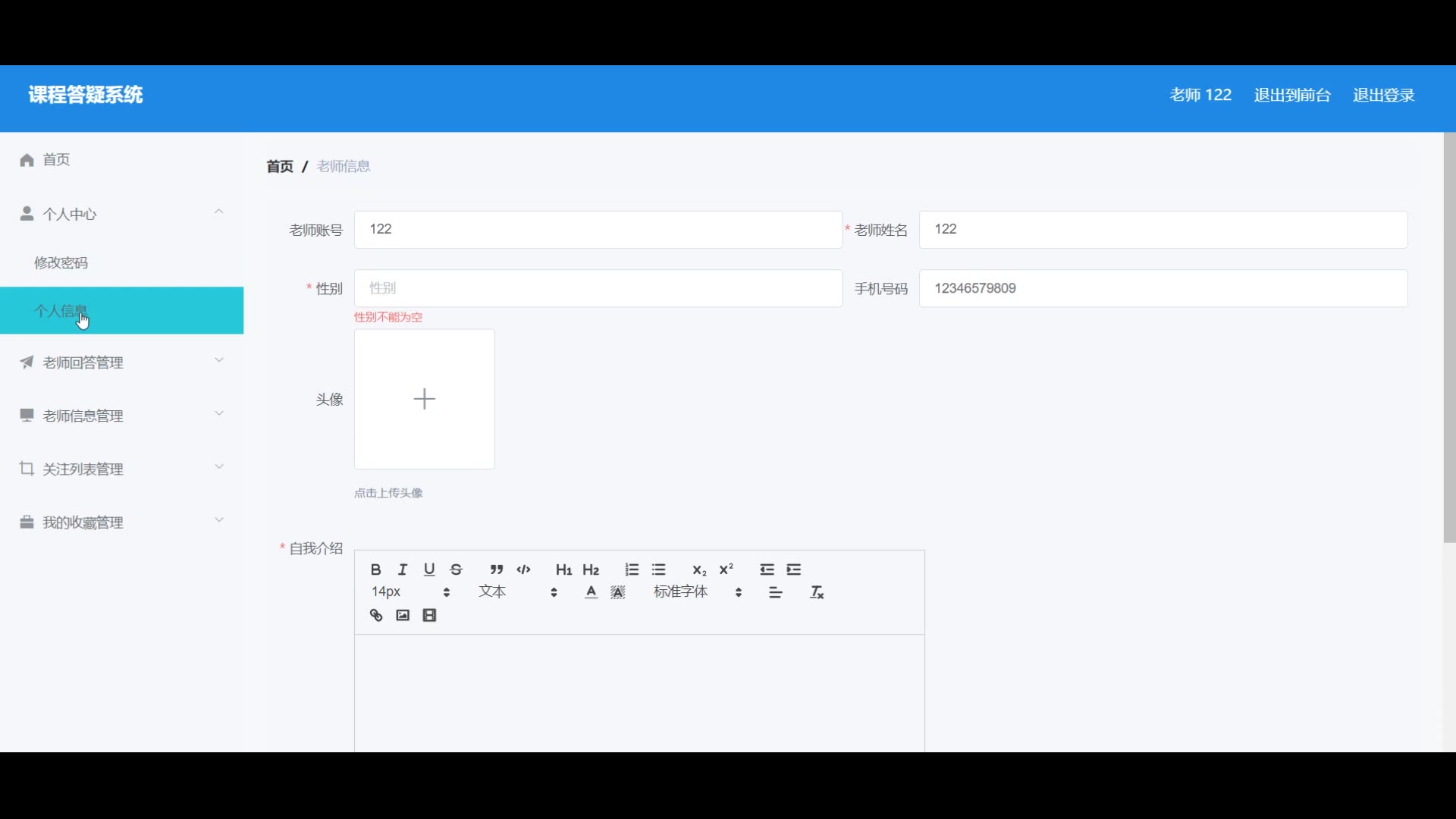Insert a hyperlink using the link icon
Screen dimensions: 1456x819
376,615
